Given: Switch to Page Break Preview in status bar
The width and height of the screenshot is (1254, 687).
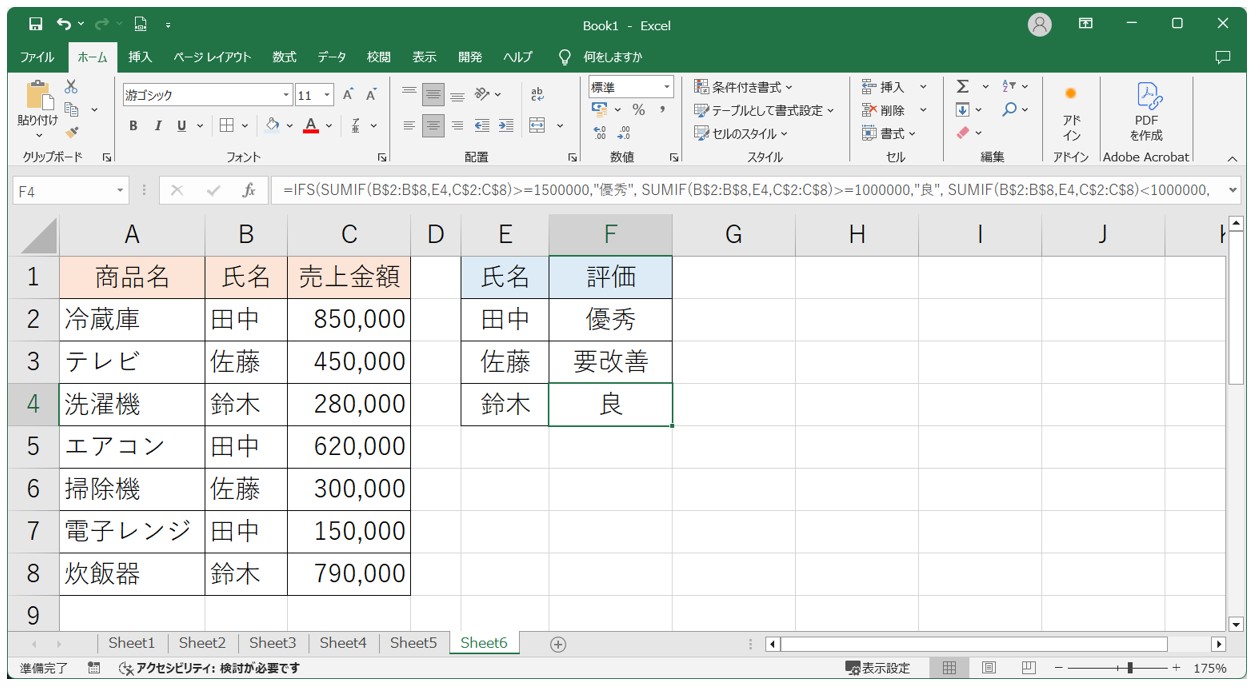Looking at the screenshot, I should point(1028,668).
